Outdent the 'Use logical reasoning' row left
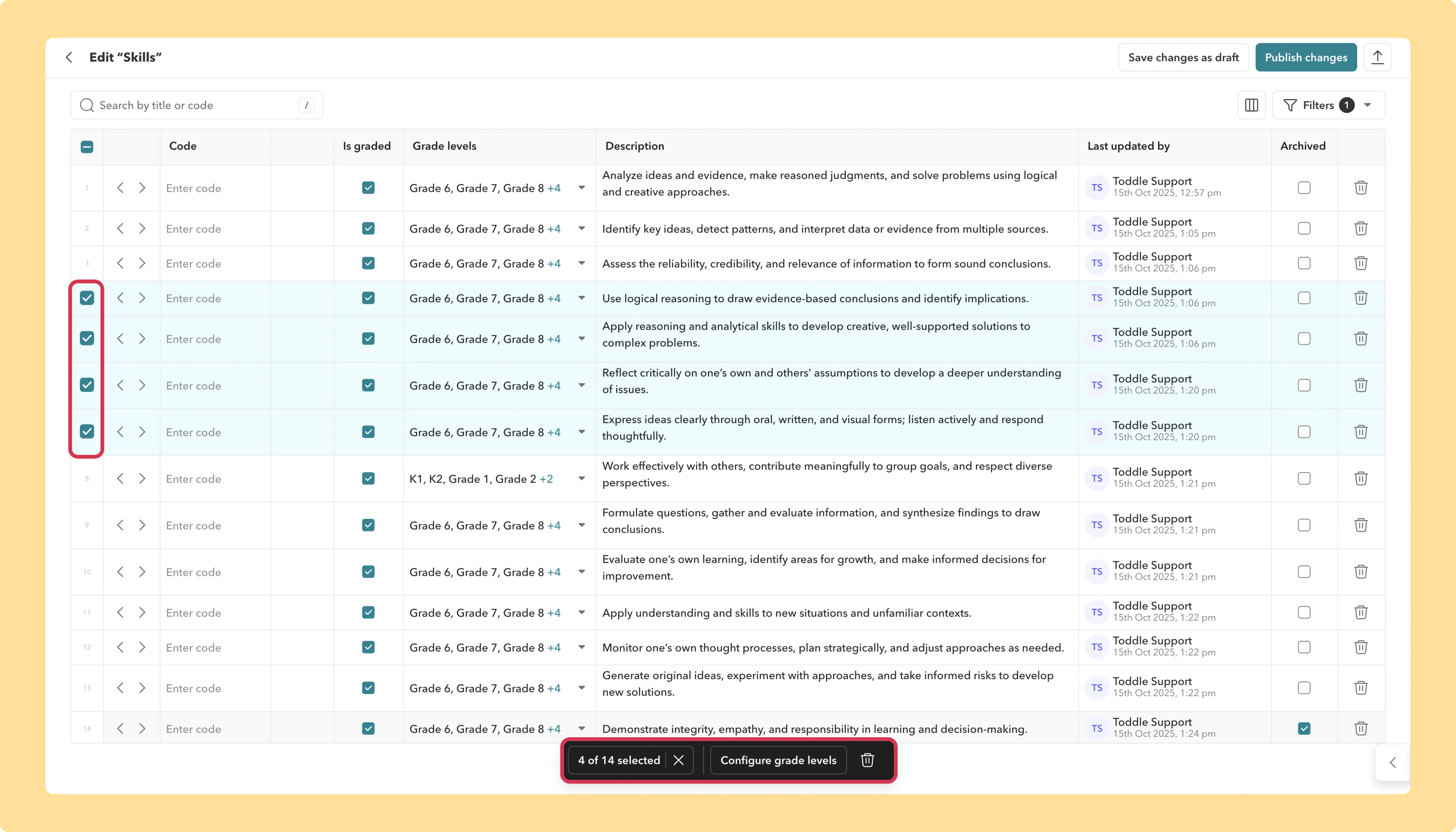Viewport: 1456px width, 832px height. [120, 298]
